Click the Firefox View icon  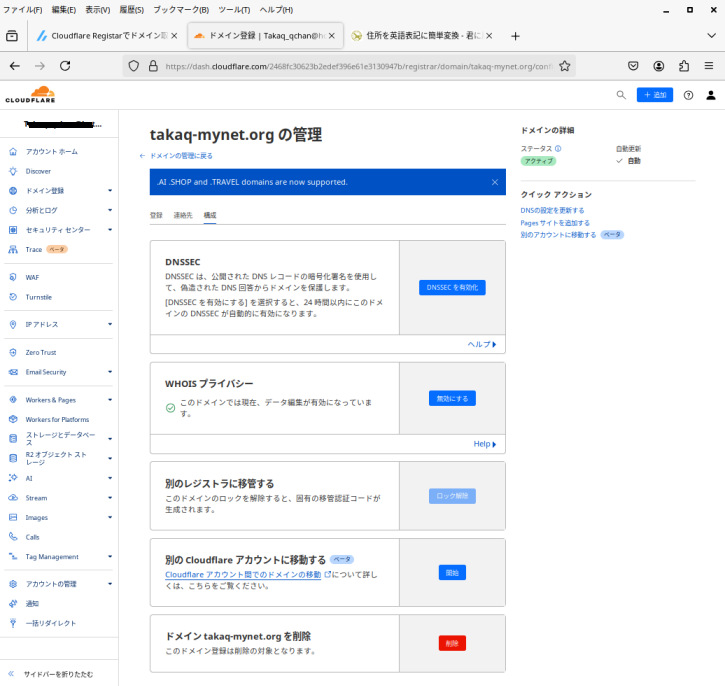[12, 36]
